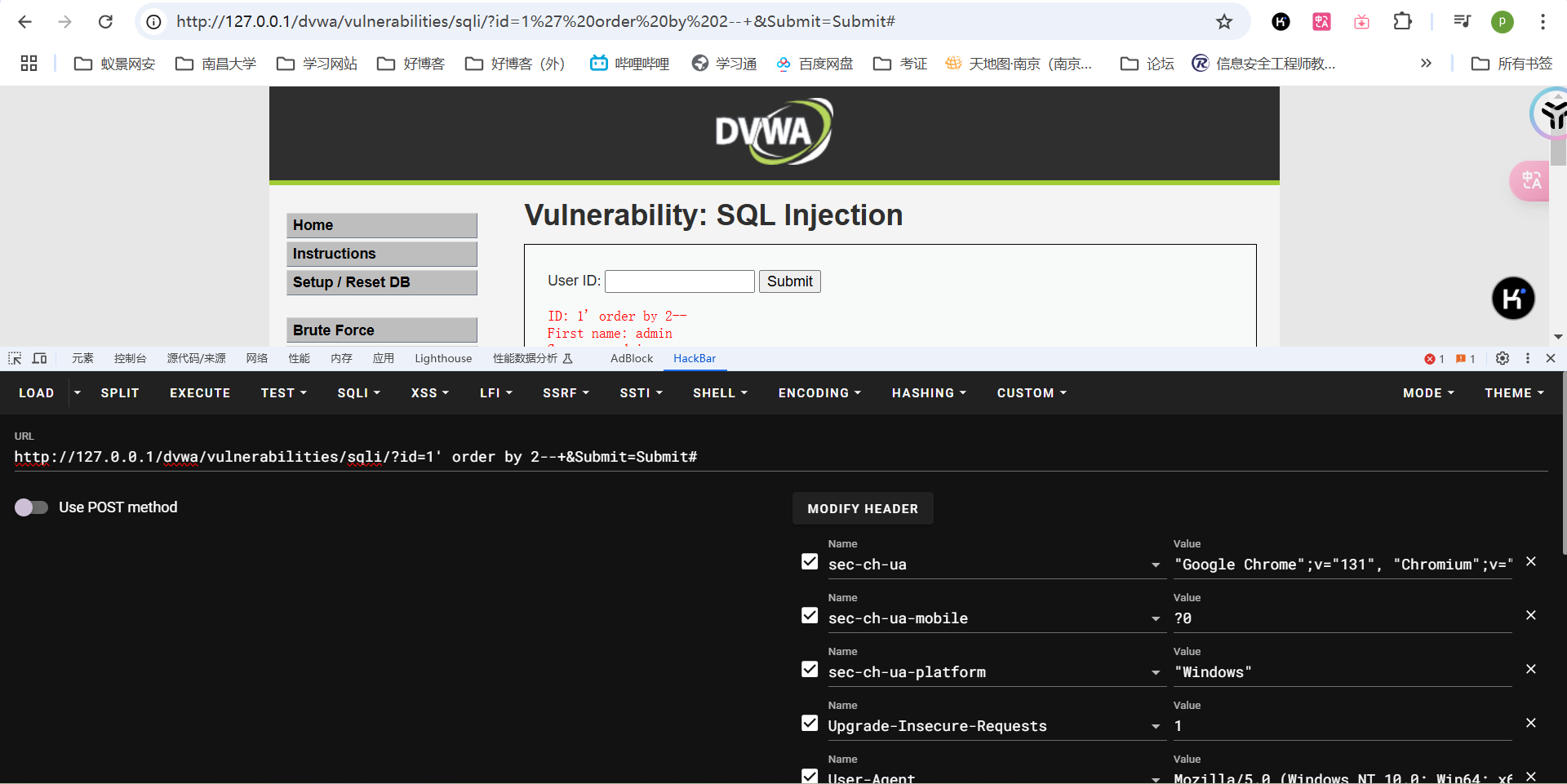This screenshot has width=1567, height=784.
Task: Click the HackBar URL text field
Action: point(780,457)
